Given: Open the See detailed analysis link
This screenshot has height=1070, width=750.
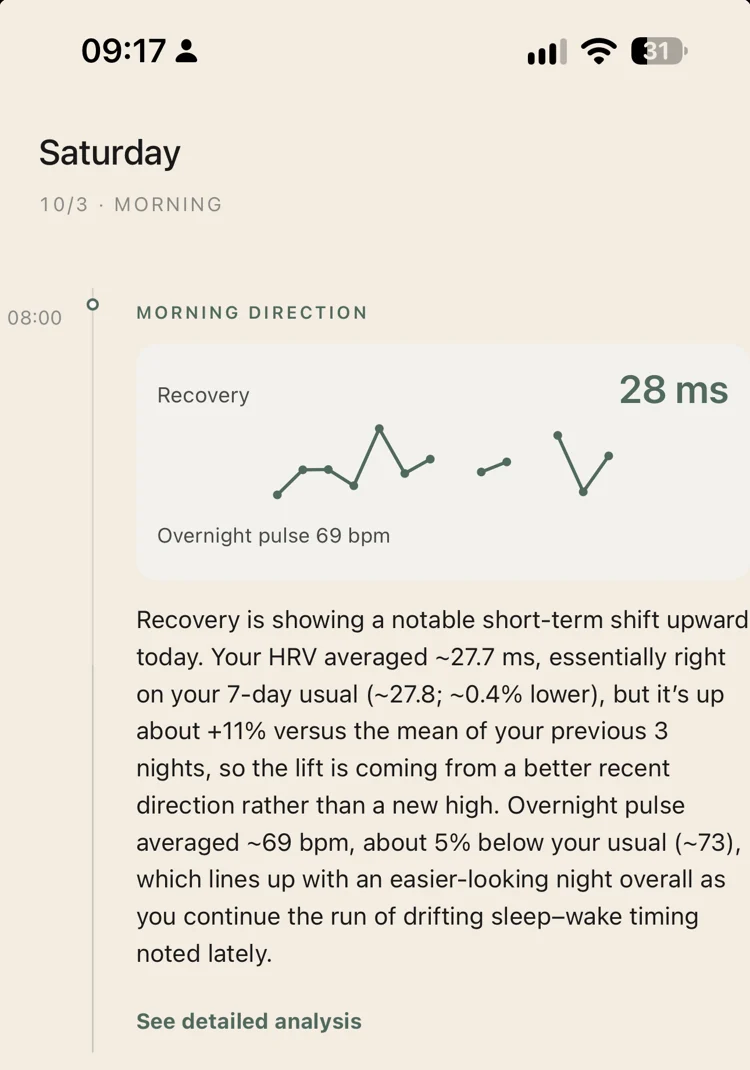Looking at the screenshot, I should pos(249,1021).
